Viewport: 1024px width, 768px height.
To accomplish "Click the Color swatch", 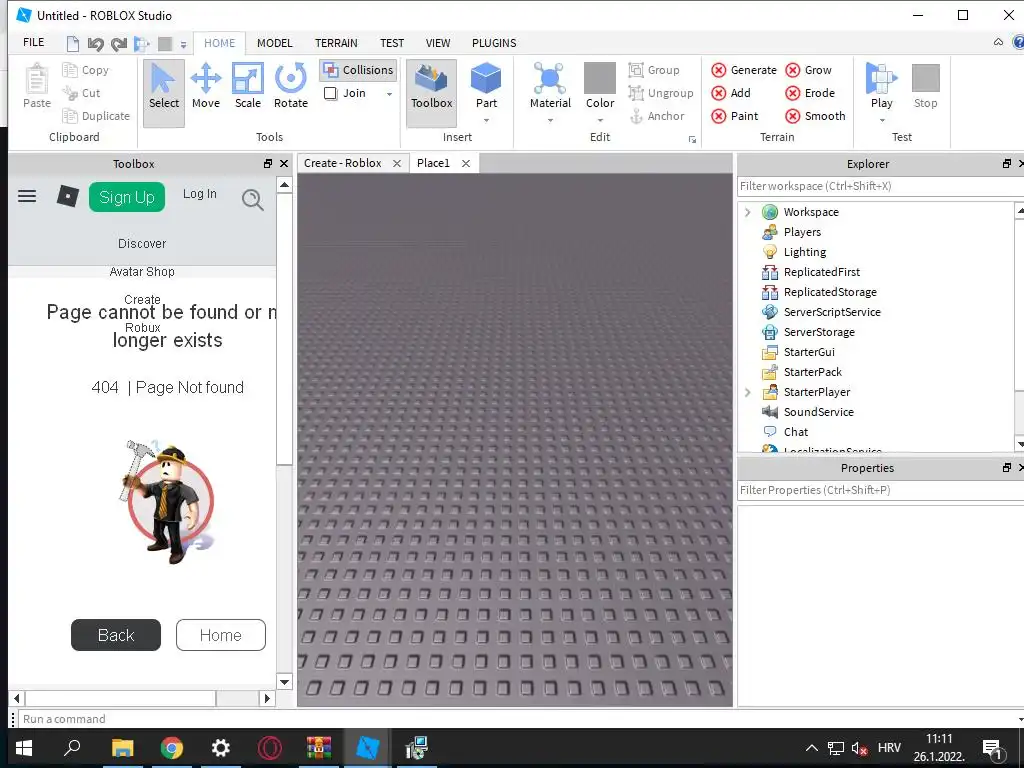I will tap(600, 78).
